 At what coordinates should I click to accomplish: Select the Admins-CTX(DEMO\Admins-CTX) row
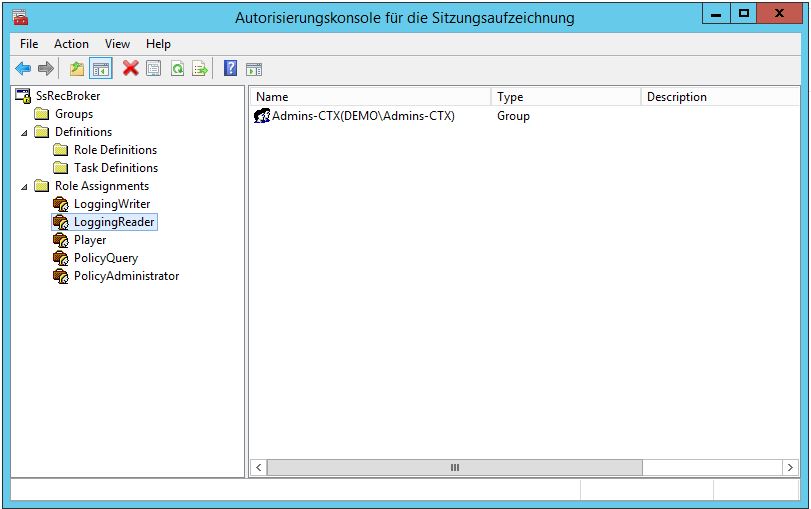363,116
